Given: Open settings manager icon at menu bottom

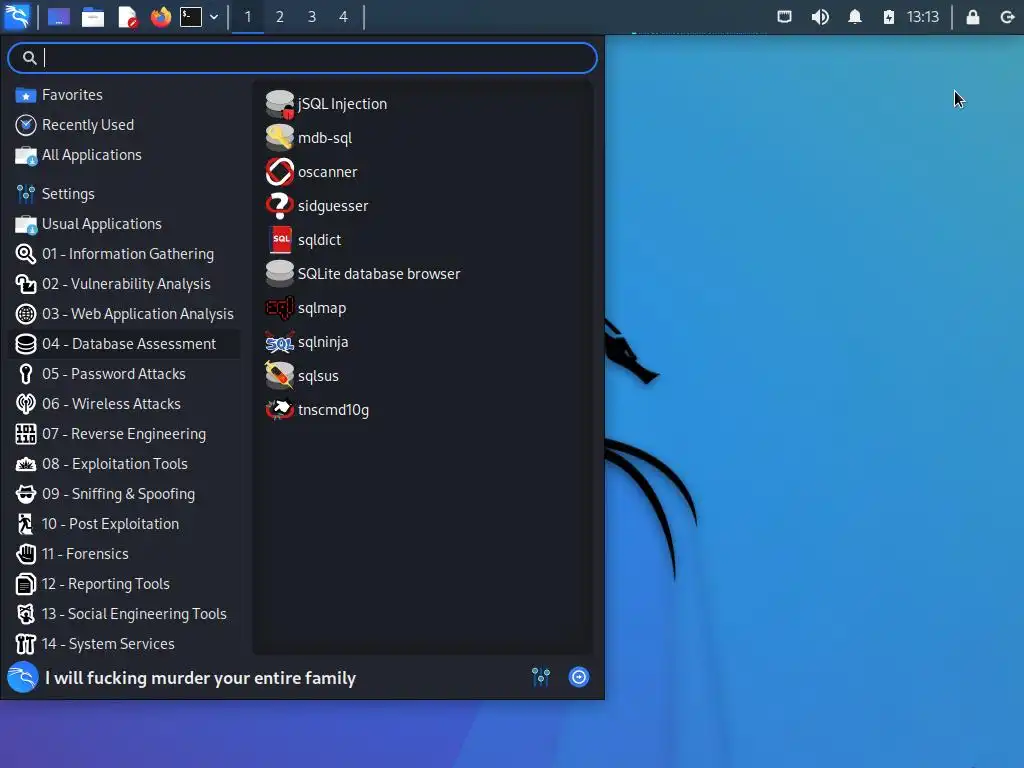Looking at the screenshot, I should pyautogui.click(x=541, y=677).
